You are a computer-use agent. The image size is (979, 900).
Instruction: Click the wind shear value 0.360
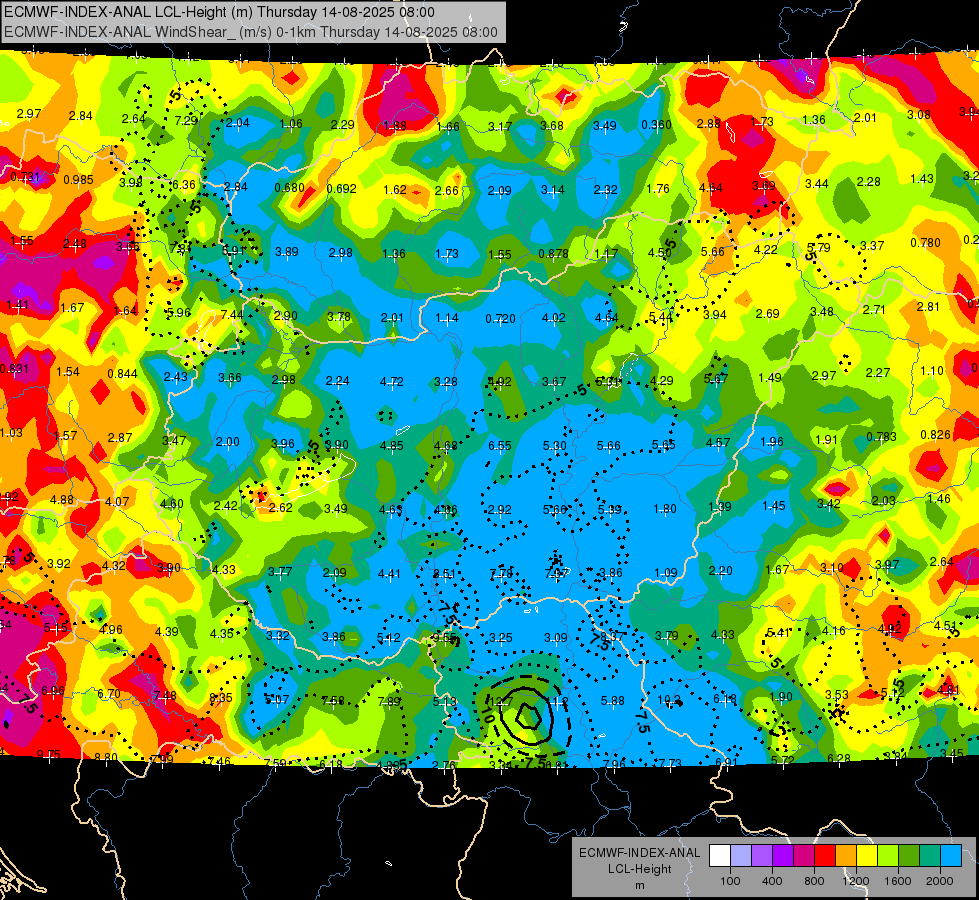coord(656,125)
